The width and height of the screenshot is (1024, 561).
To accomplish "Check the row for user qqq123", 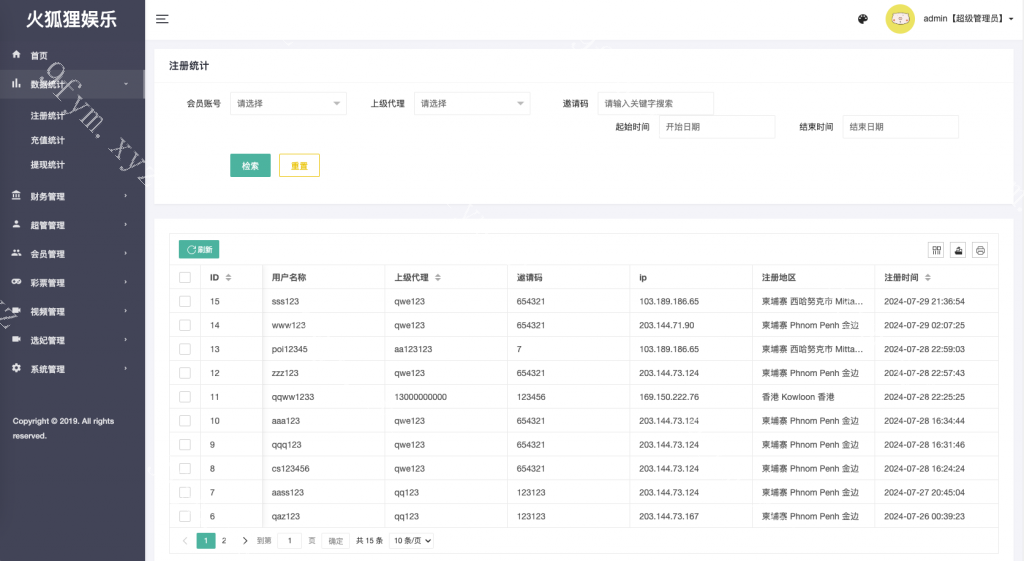I will coord(185,445).
